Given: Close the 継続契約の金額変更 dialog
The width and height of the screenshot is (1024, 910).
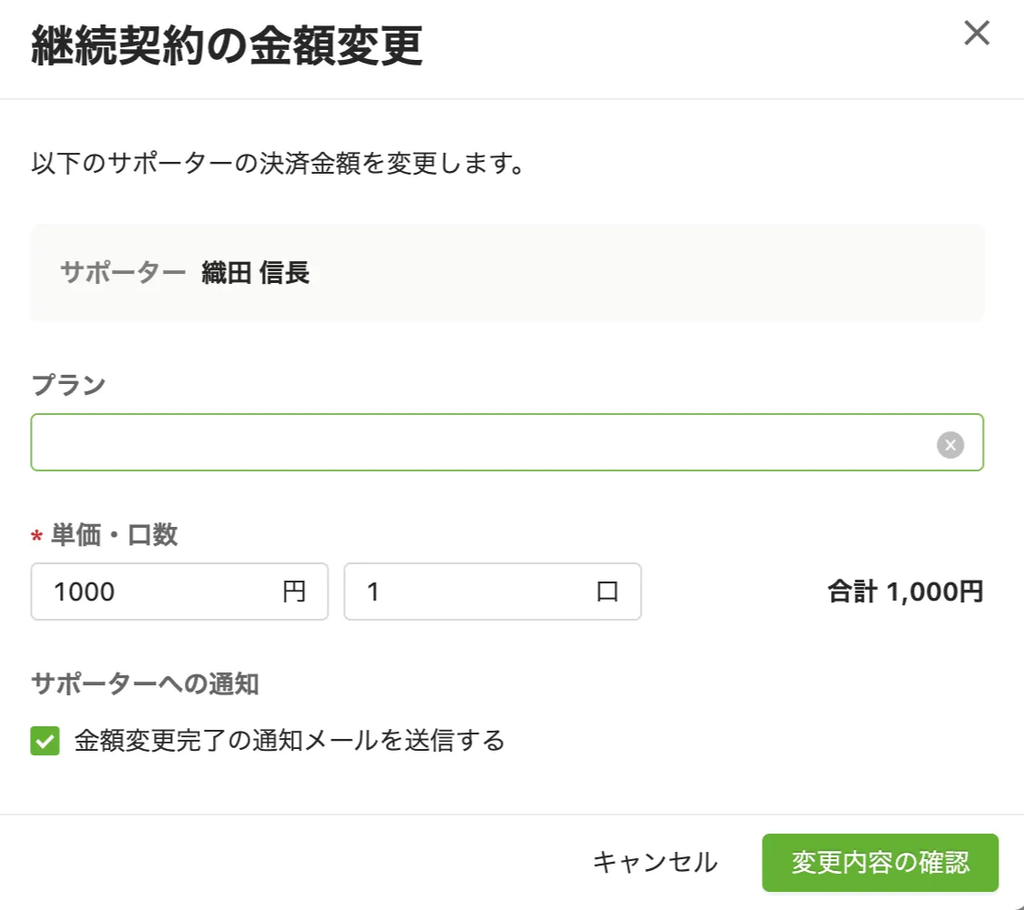Looking at the screenshot, I should tap(976, 33).
